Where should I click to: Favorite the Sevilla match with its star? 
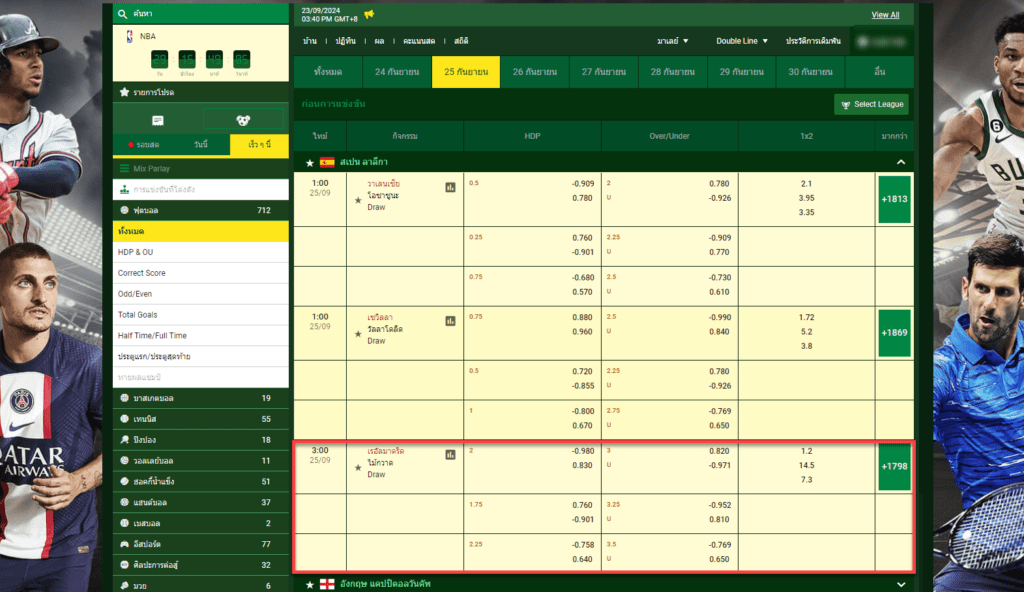point(358,334)
